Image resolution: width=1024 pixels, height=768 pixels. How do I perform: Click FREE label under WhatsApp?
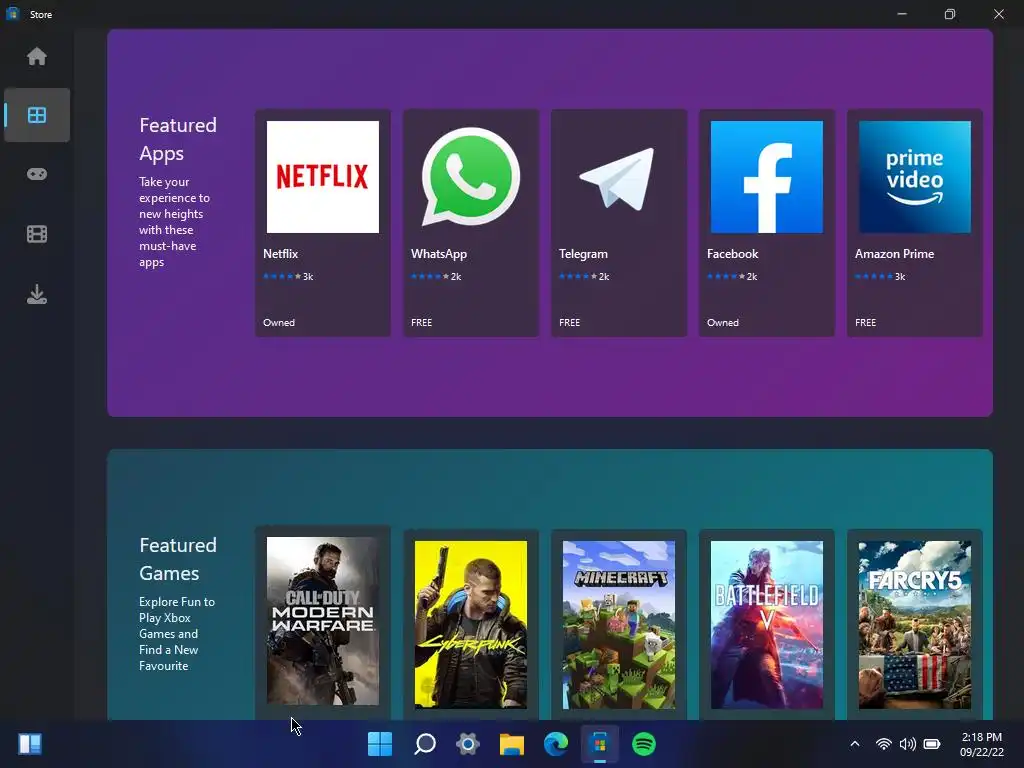(x=421, y=323)
